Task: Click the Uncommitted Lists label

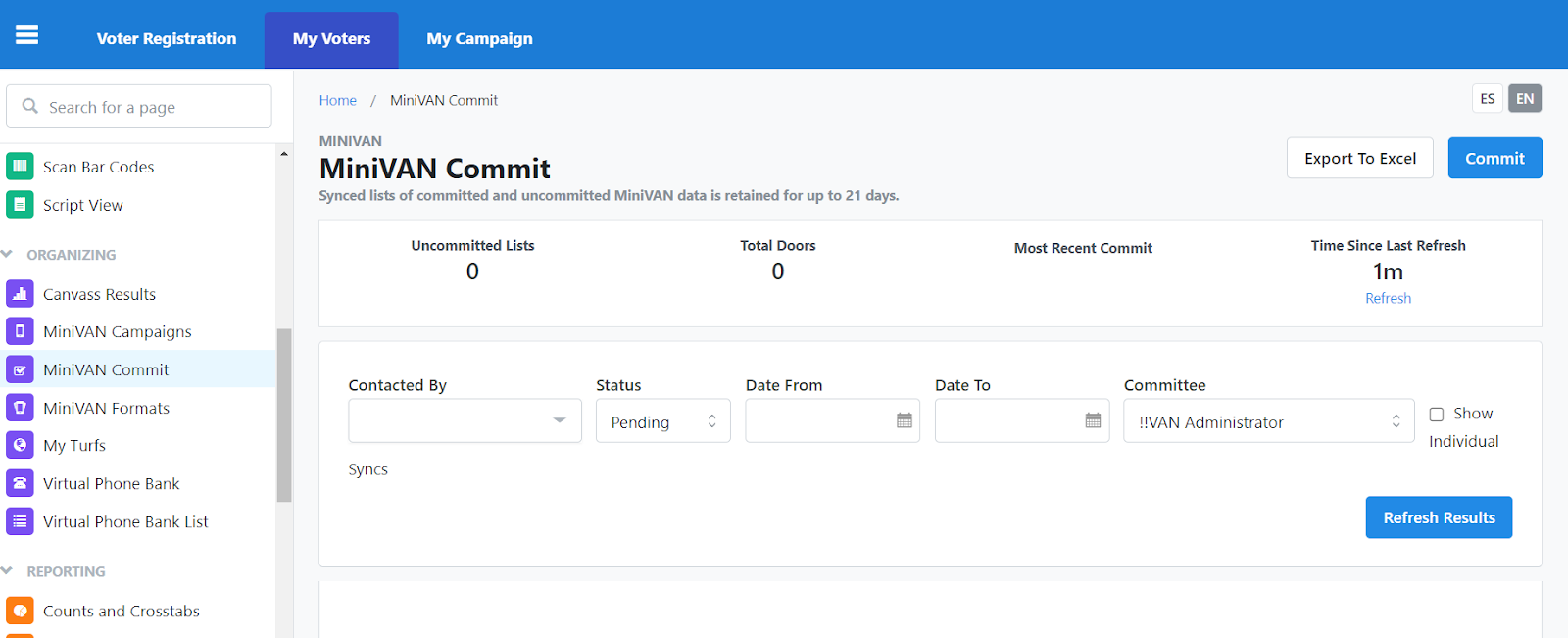Action: 472,246
